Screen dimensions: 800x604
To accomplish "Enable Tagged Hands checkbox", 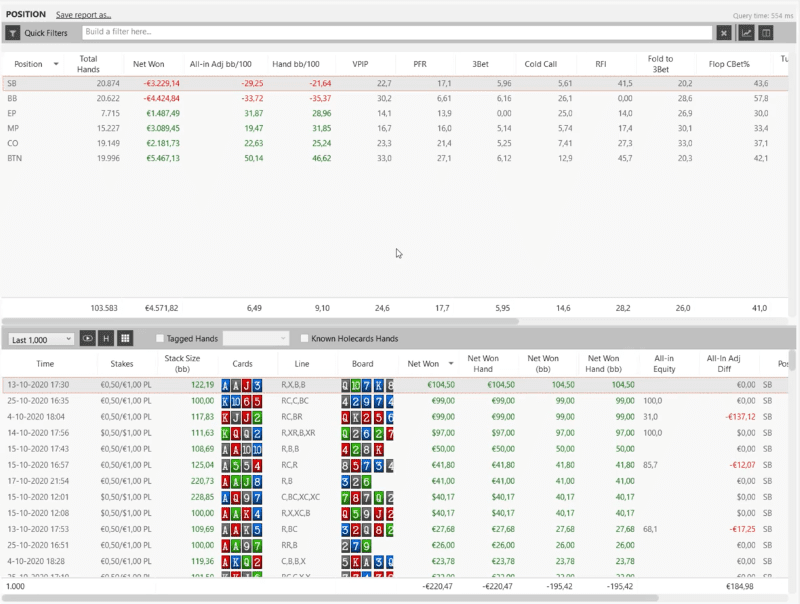I will tap(161, 339).
